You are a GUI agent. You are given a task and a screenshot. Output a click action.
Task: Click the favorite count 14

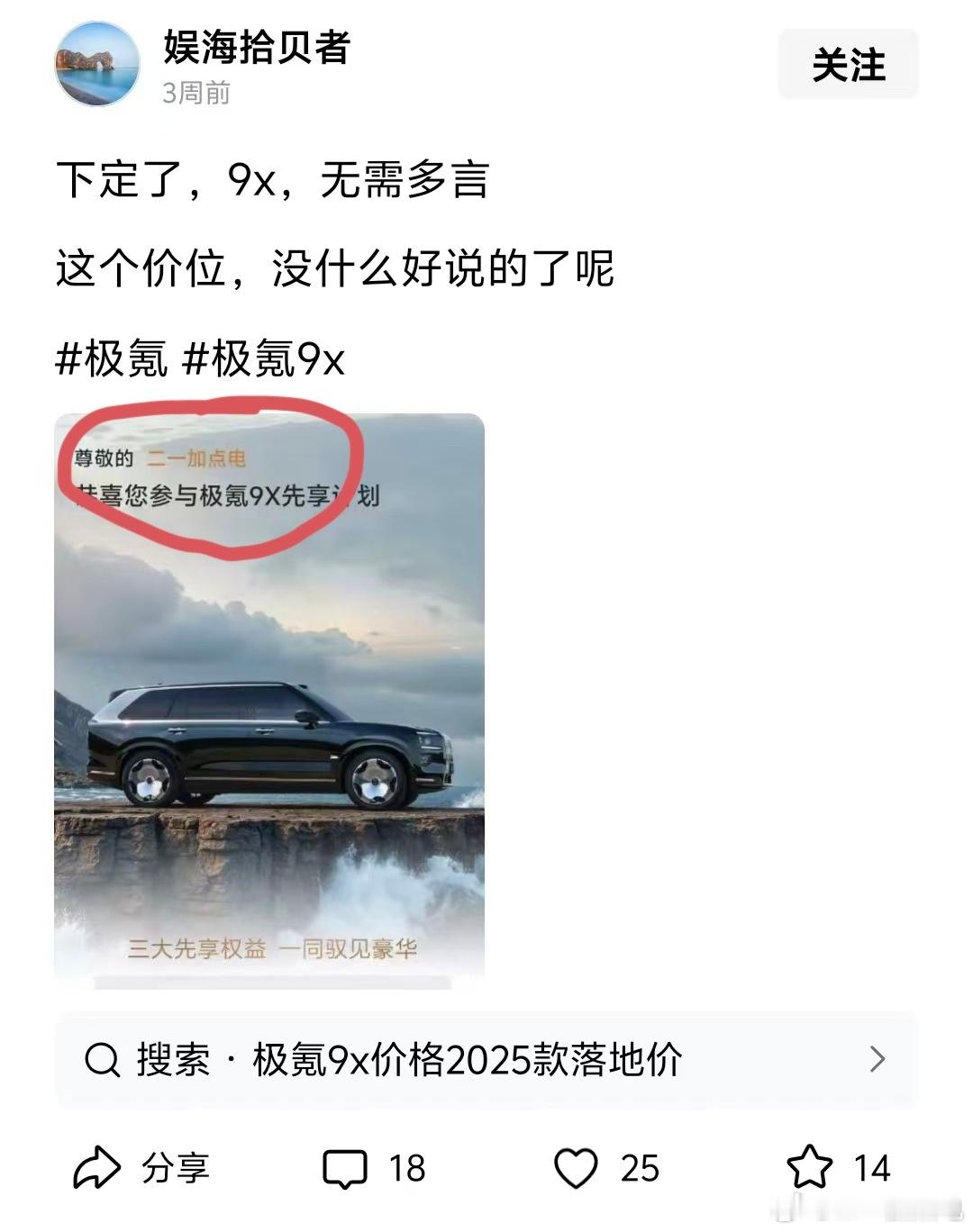click(872, 1169)
